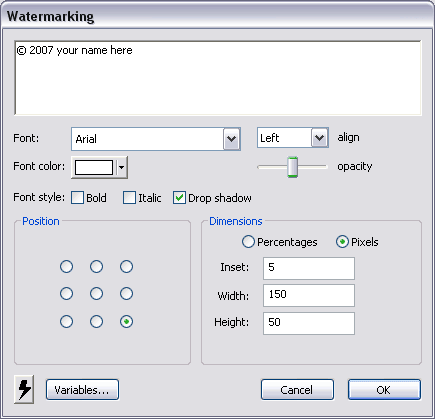The image size is (435, 419).
Task: Select the Pixels radio button
Action: (x=342, y=242)
